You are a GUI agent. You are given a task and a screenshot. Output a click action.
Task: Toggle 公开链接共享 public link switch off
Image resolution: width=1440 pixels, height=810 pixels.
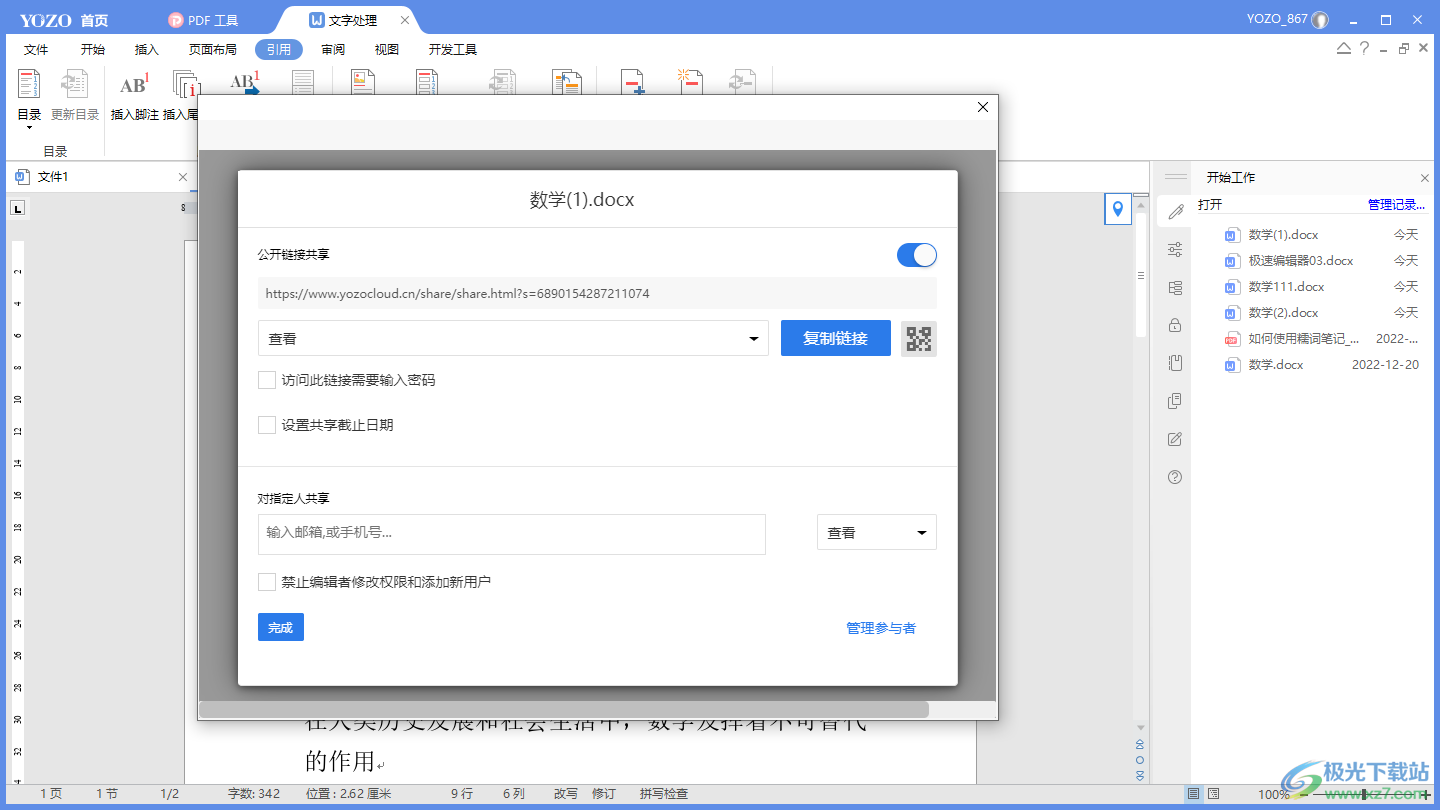pos(917,255)
